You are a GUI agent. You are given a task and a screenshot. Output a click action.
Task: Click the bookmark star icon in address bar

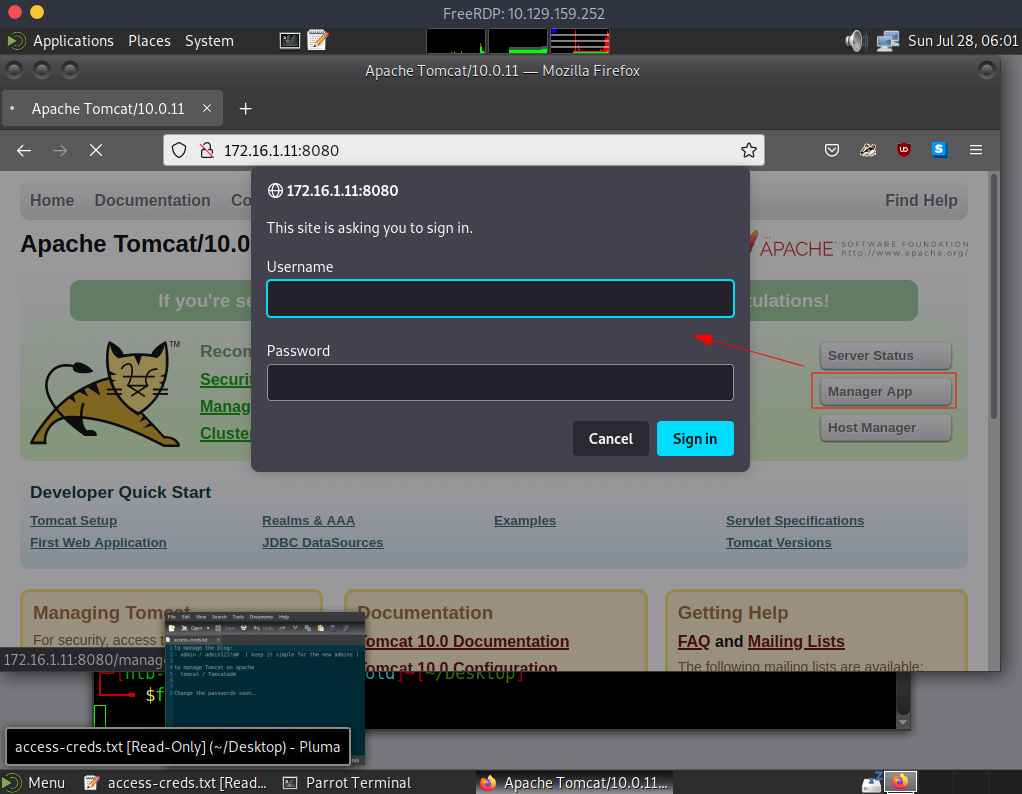(x=748, y=150)
